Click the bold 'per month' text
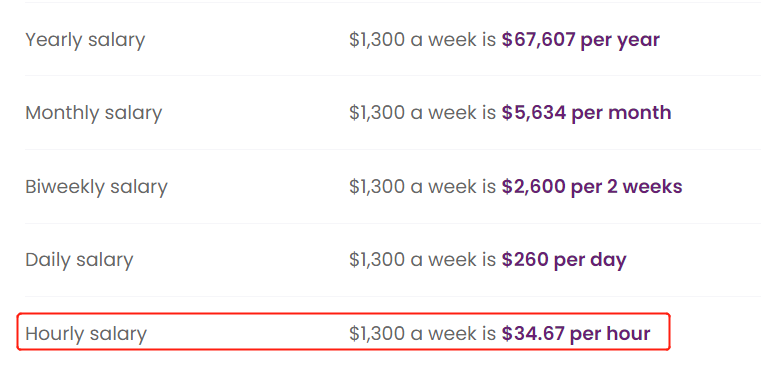 tap(621, 114)
